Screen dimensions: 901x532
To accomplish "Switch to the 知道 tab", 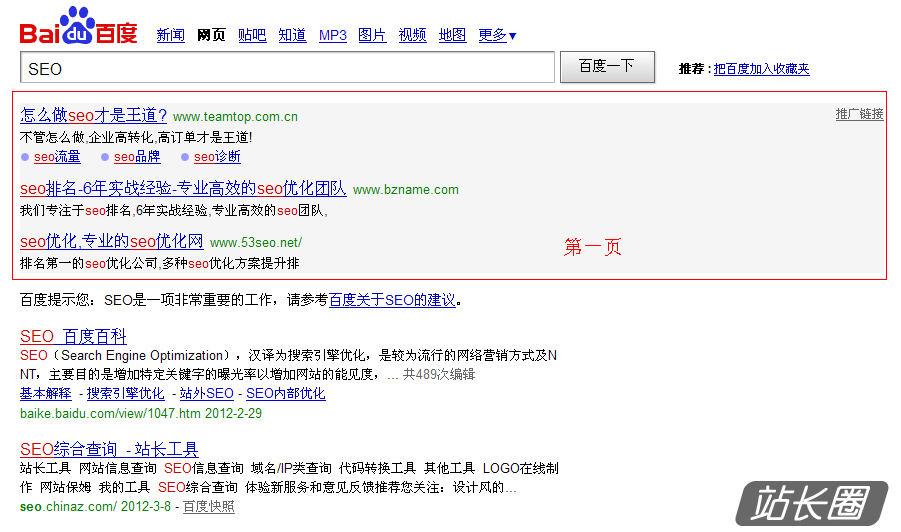I will 292,35.
